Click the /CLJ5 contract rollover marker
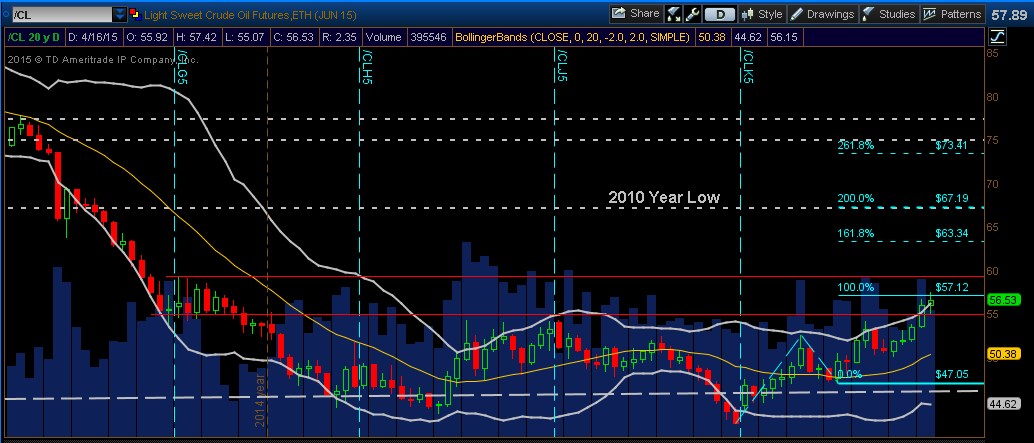This screenshot has height=443, width=1034. 562,65
